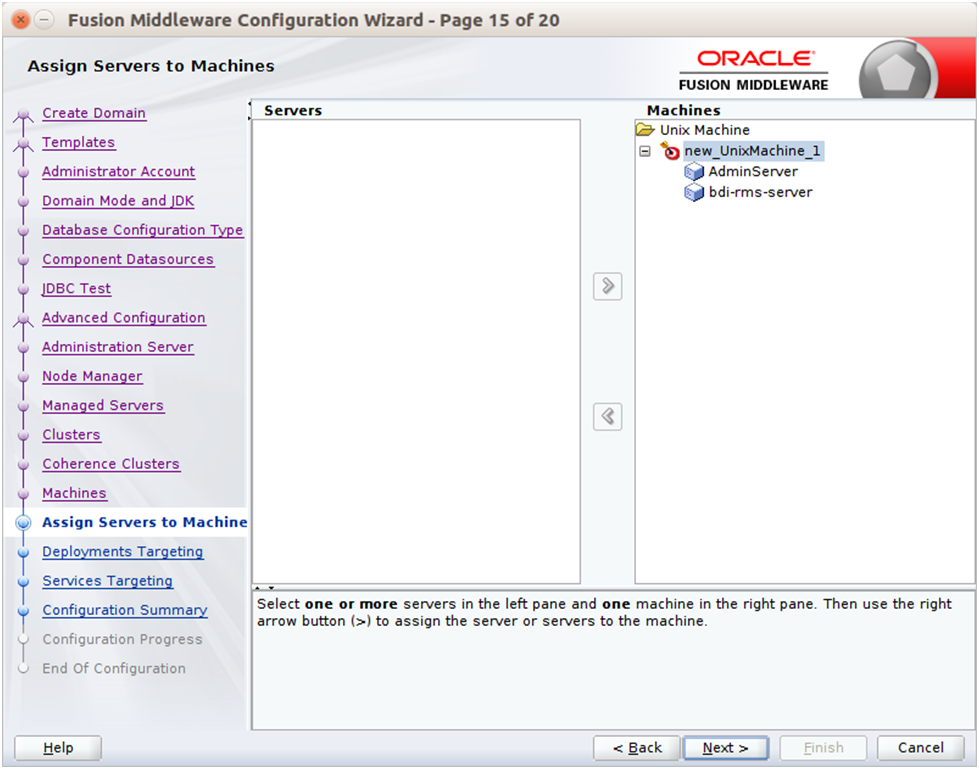Jump to Configuration Summary step

coord(125,610)
